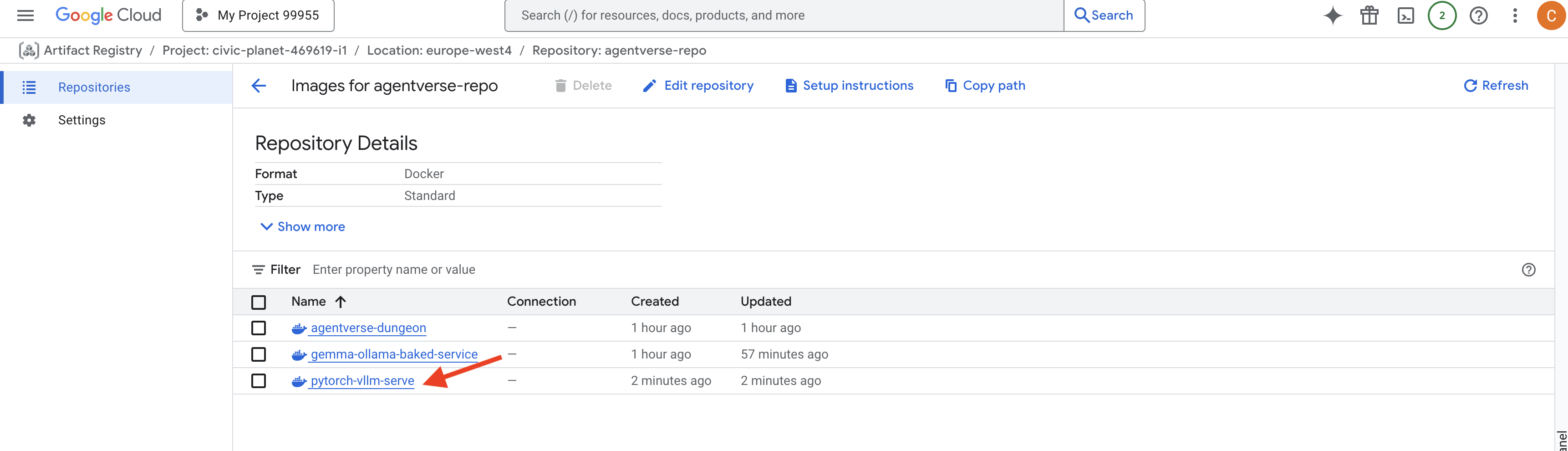Image resolution: width=1568 pixels, height=451 pixels.
Task: Expand Show more repository details
Action: 302,227
